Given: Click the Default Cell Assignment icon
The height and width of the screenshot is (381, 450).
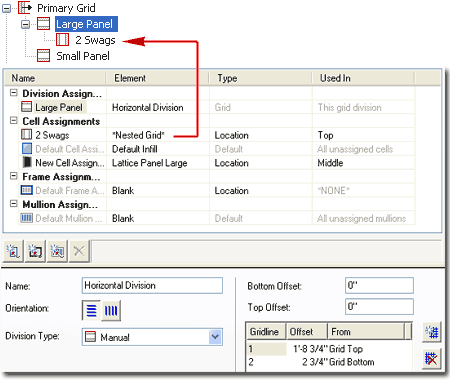Looking at the screenshot, I should 27,149.
